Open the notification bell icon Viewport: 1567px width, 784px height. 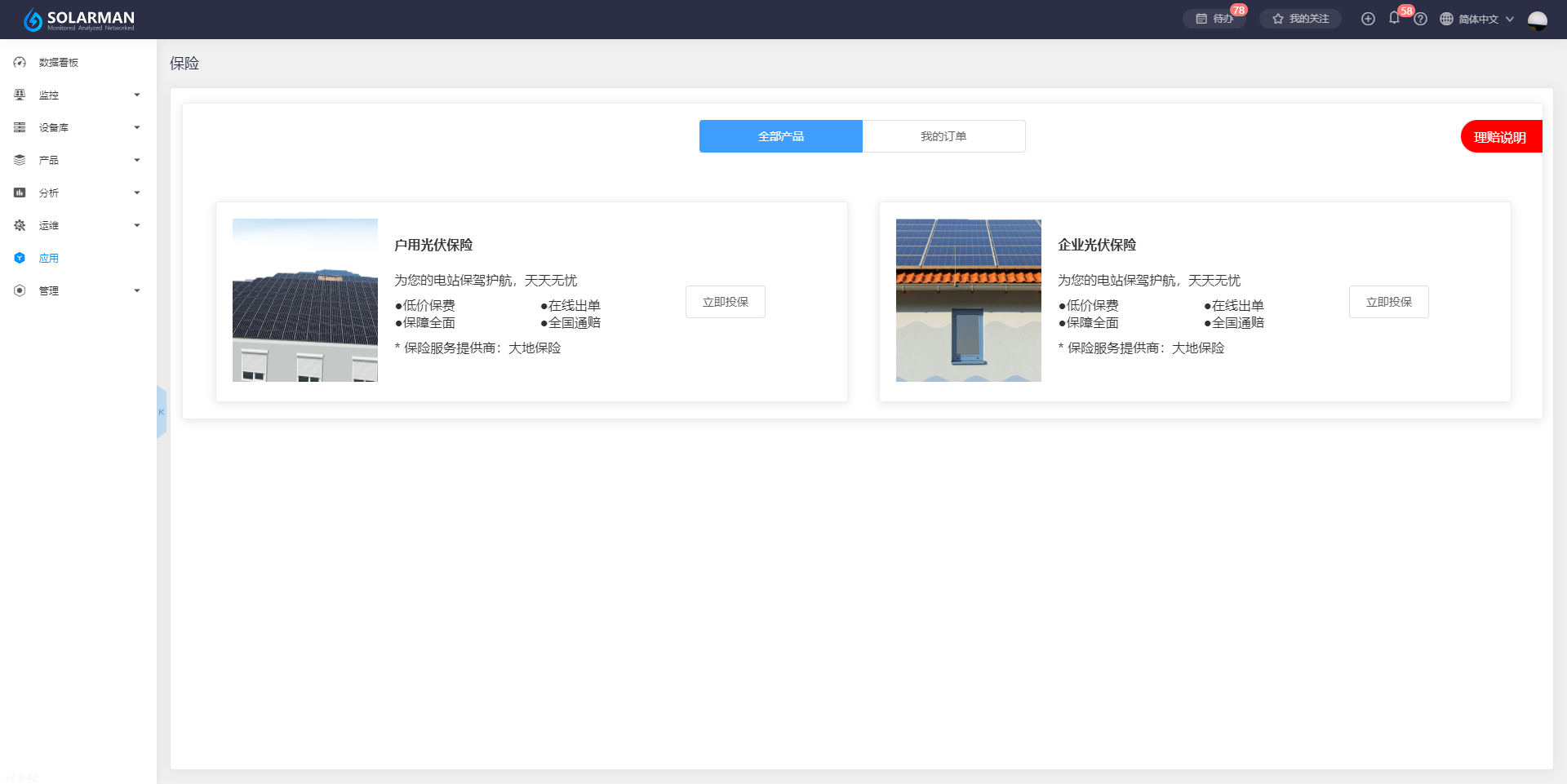click(x=1394, y=18)
